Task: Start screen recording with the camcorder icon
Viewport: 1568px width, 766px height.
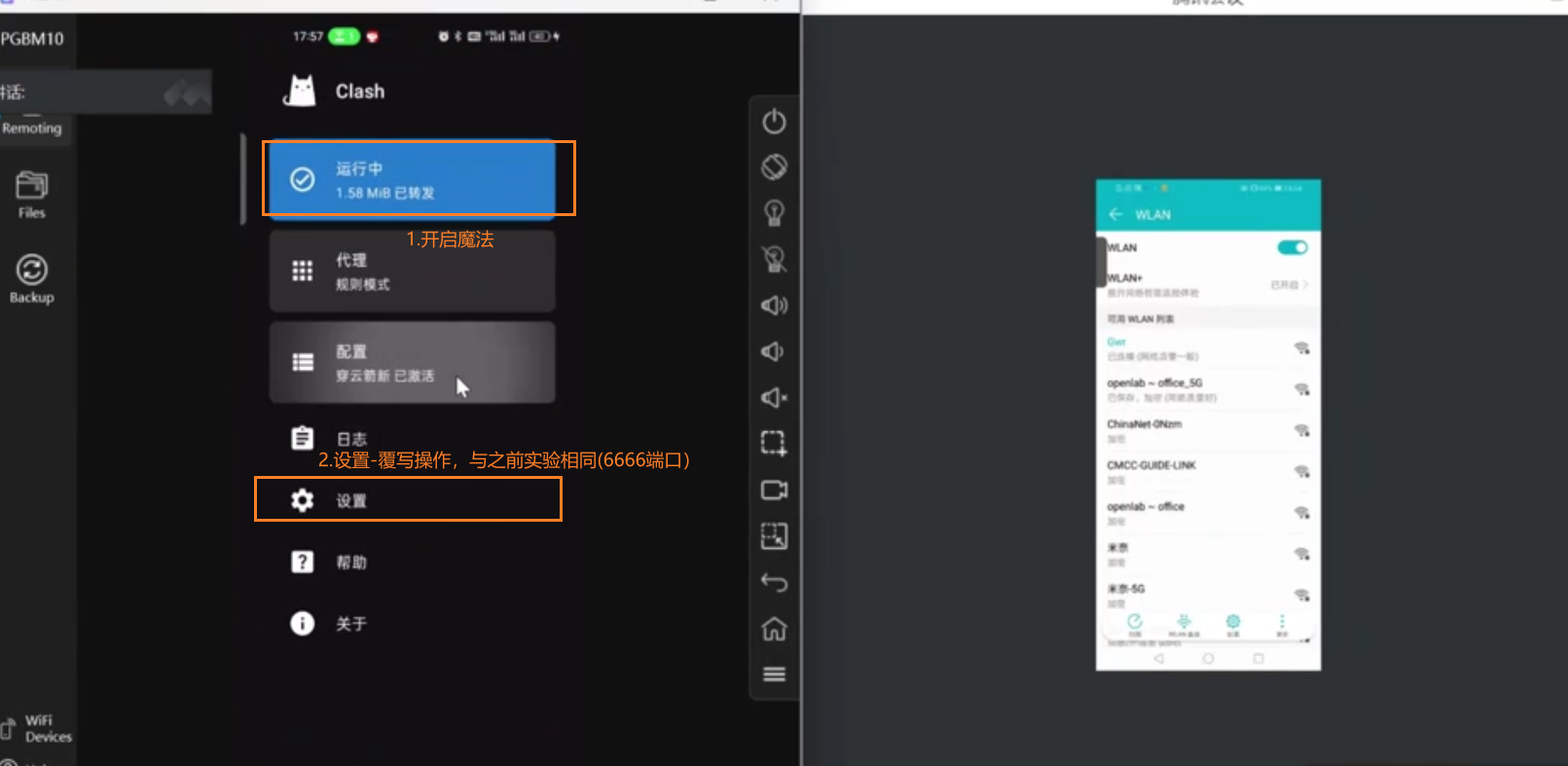Action: coord(774,490)
